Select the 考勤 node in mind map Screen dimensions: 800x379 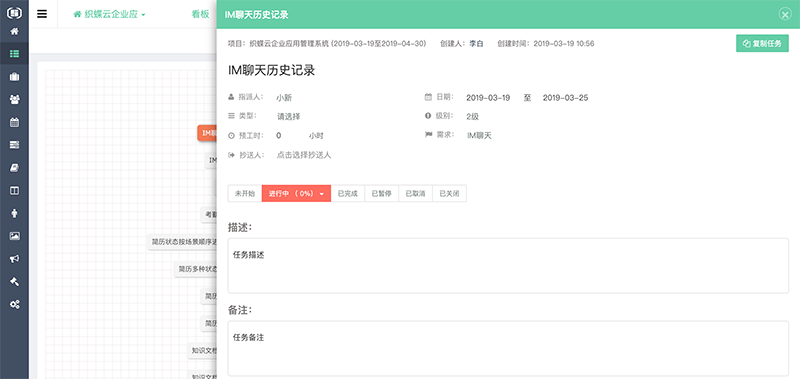click(x=210, y=215)
